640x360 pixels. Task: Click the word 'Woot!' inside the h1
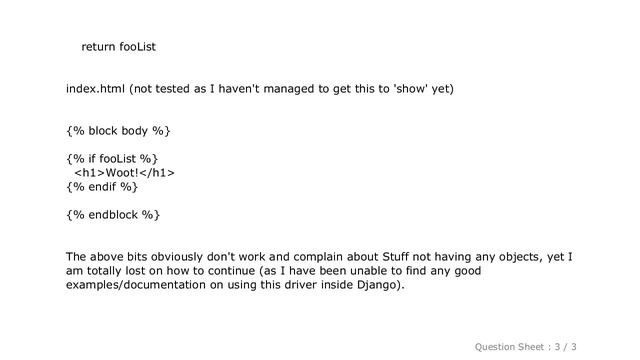tap(122, 173)
